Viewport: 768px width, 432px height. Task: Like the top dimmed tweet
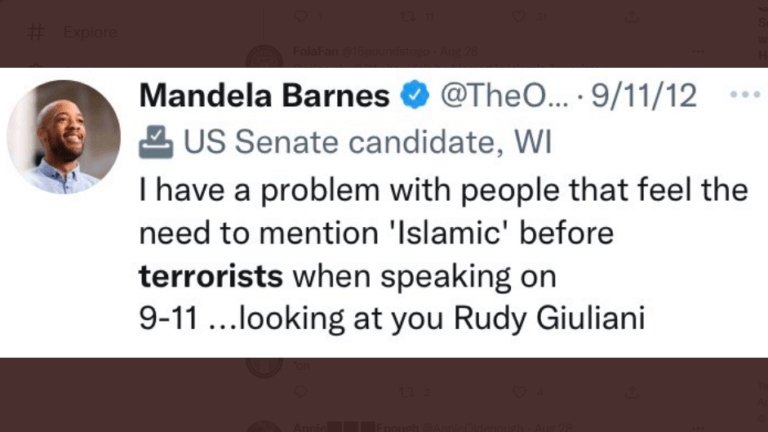519,17
